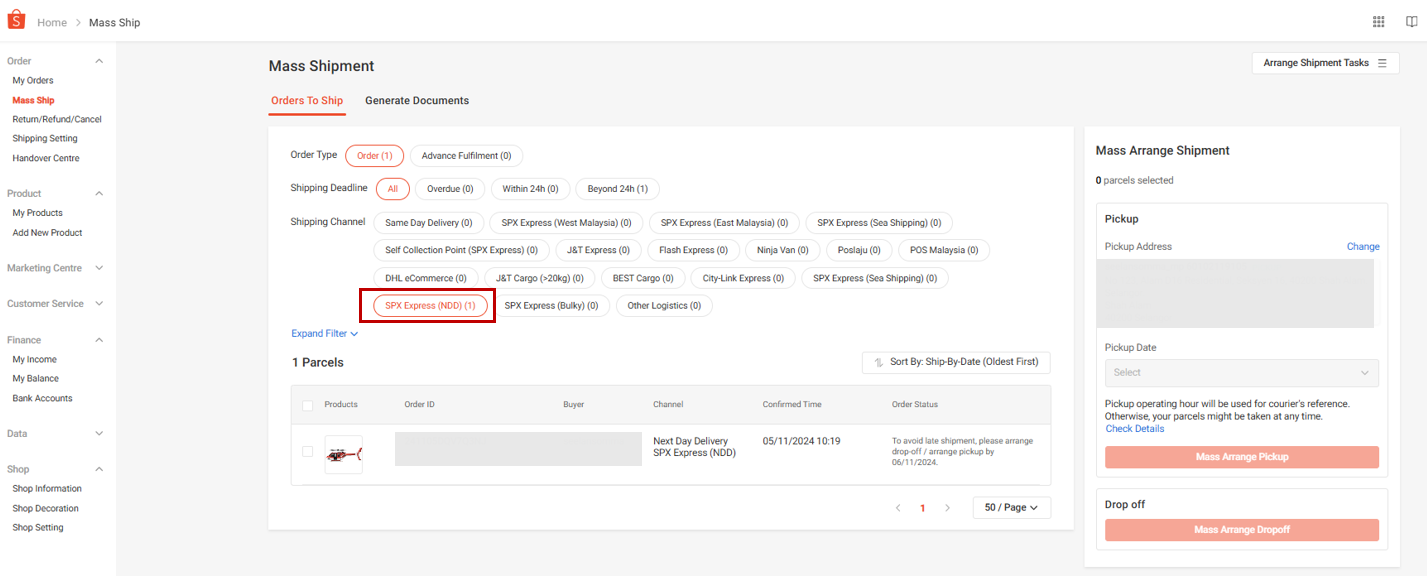Click Expand Filter link
Screen dimensions: 1427x576
[324, 334]
